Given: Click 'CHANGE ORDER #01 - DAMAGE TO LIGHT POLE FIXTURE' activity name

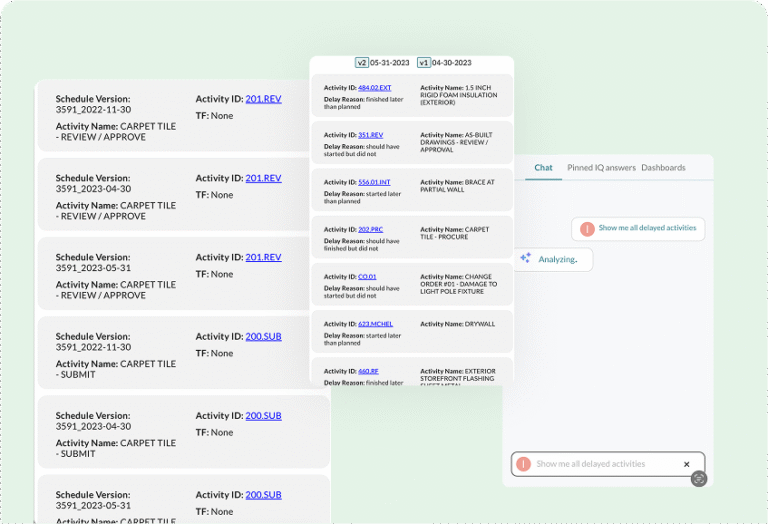Looking at the screenshot, I should [x=458, y=284].
